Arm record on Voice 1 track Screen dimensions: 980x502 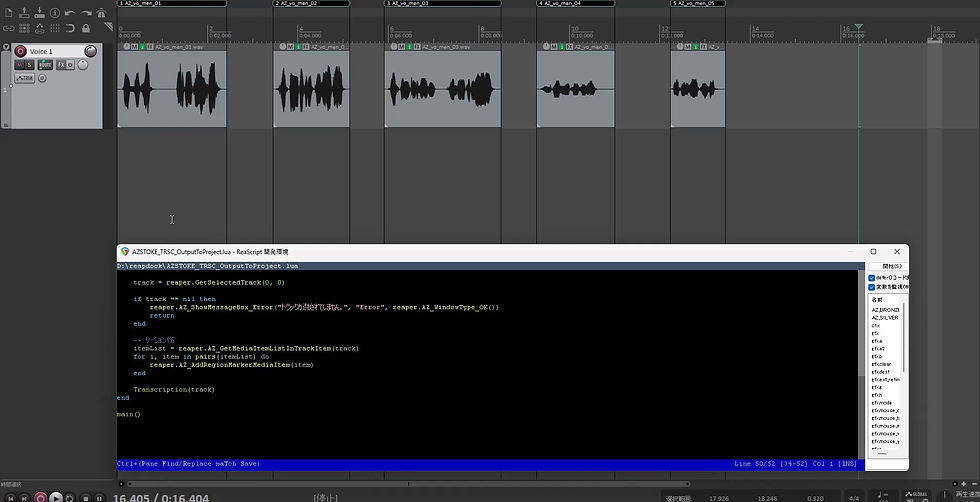[19, 51]
